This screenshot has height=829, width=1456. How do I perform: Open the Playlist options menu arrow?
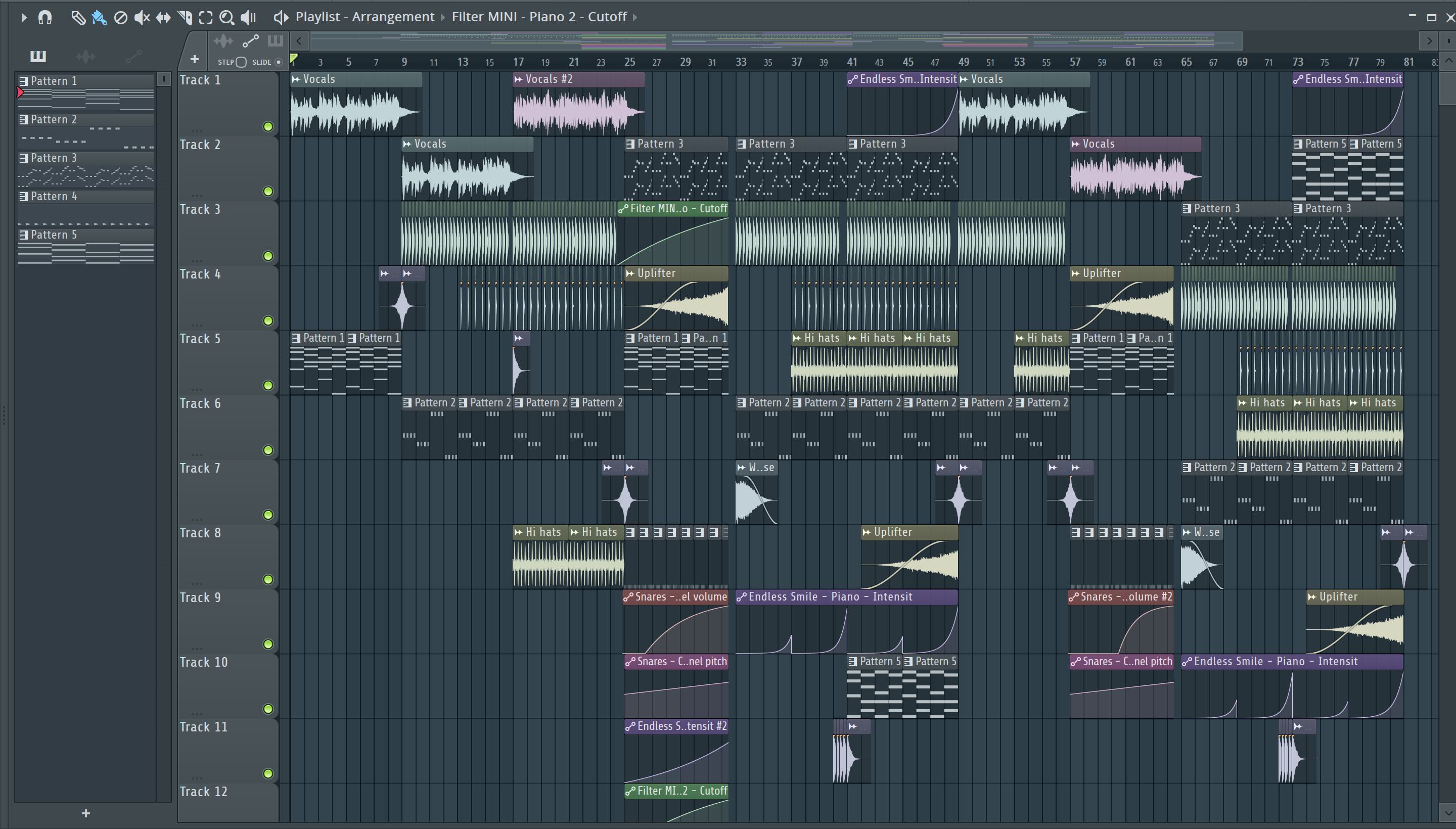(x=24, y=18)
